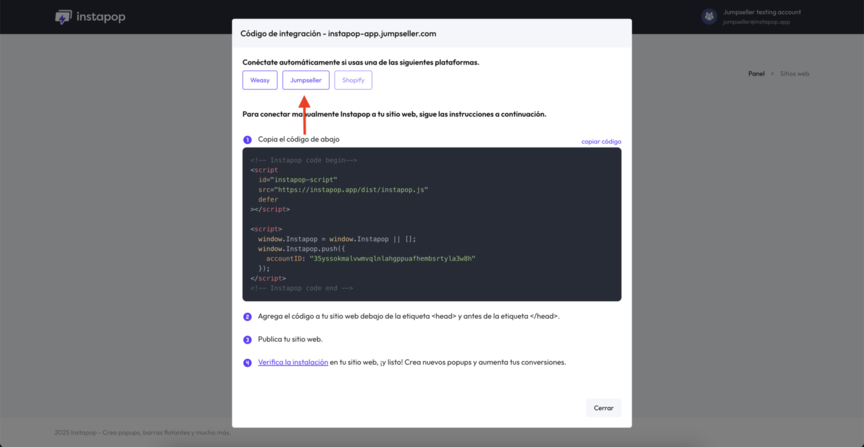Viewport: 864px width, 447px height.
Task: Click the step 2 numbered circle
Action: pos(247,317)
